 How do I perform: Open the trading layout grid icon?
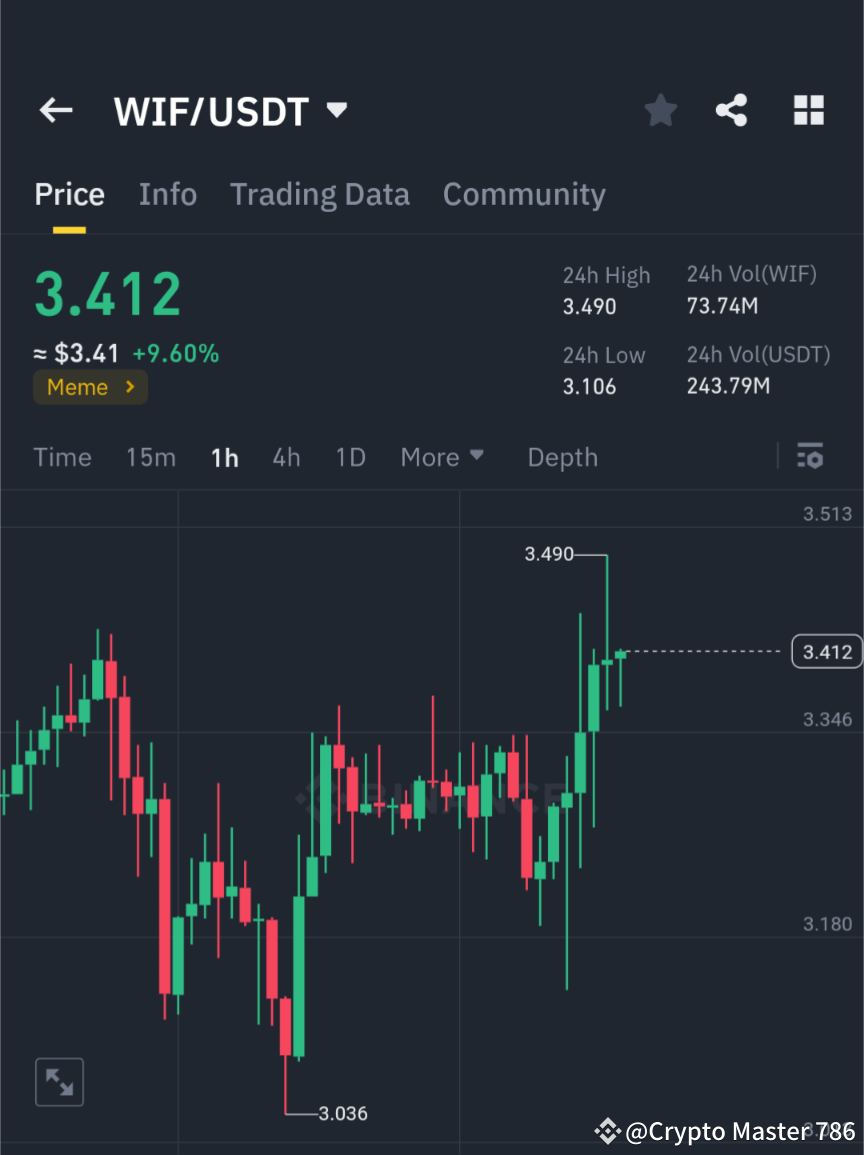coord(808,110)
